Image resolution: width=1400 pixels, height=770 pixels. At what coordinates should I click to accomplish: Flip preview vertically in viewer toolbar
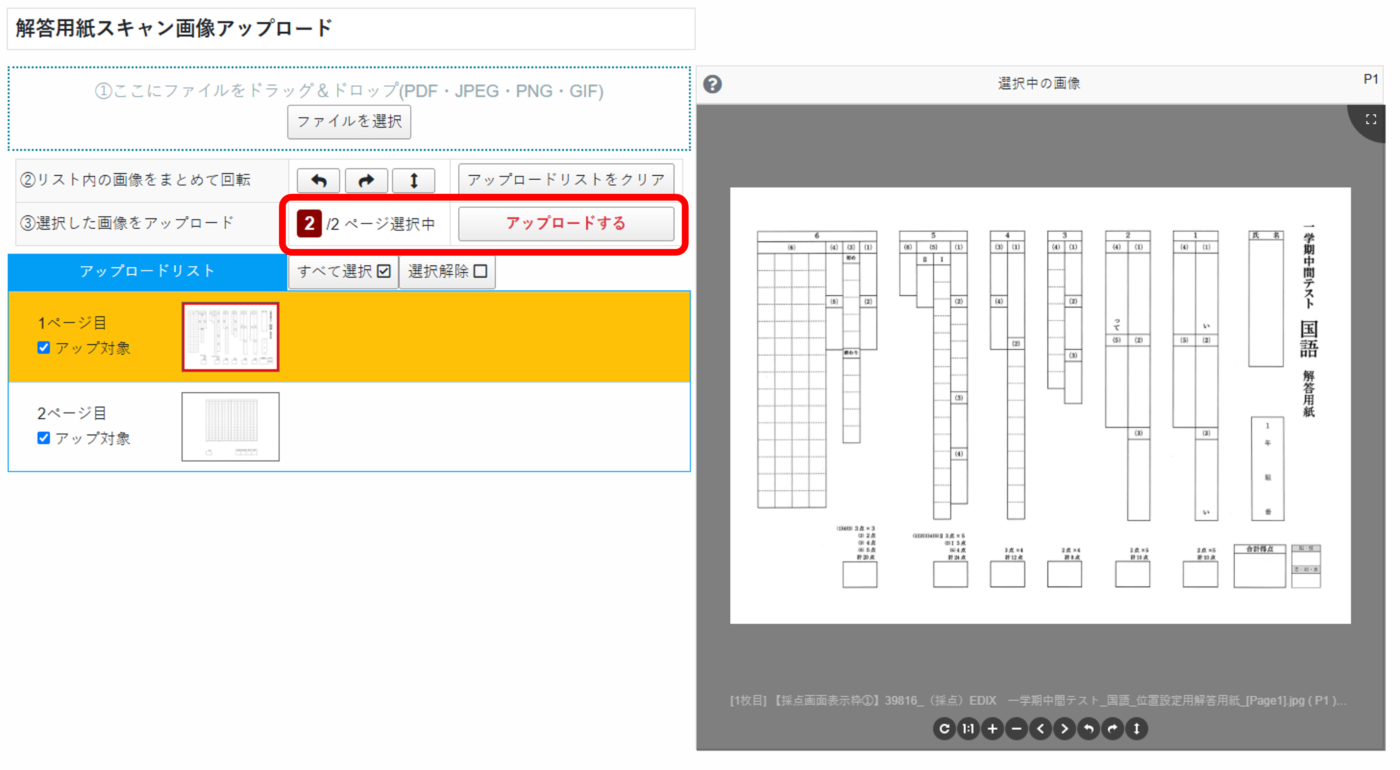(1136, 729)
